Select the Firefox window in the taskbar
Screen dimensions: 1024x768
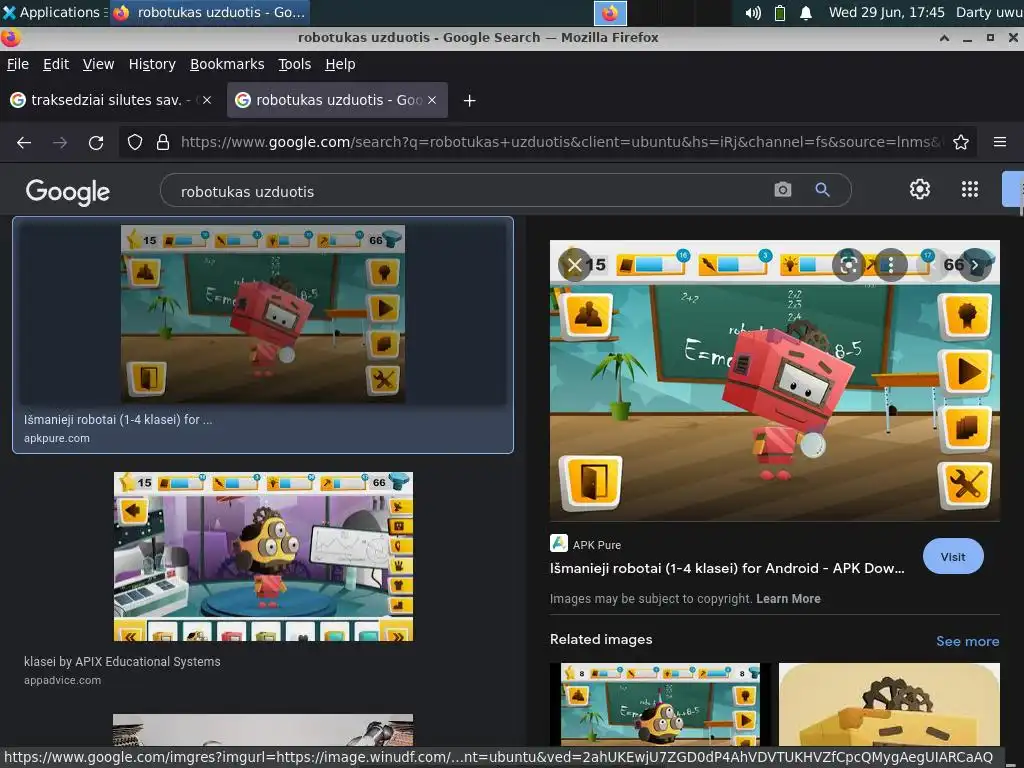(208, 12)
